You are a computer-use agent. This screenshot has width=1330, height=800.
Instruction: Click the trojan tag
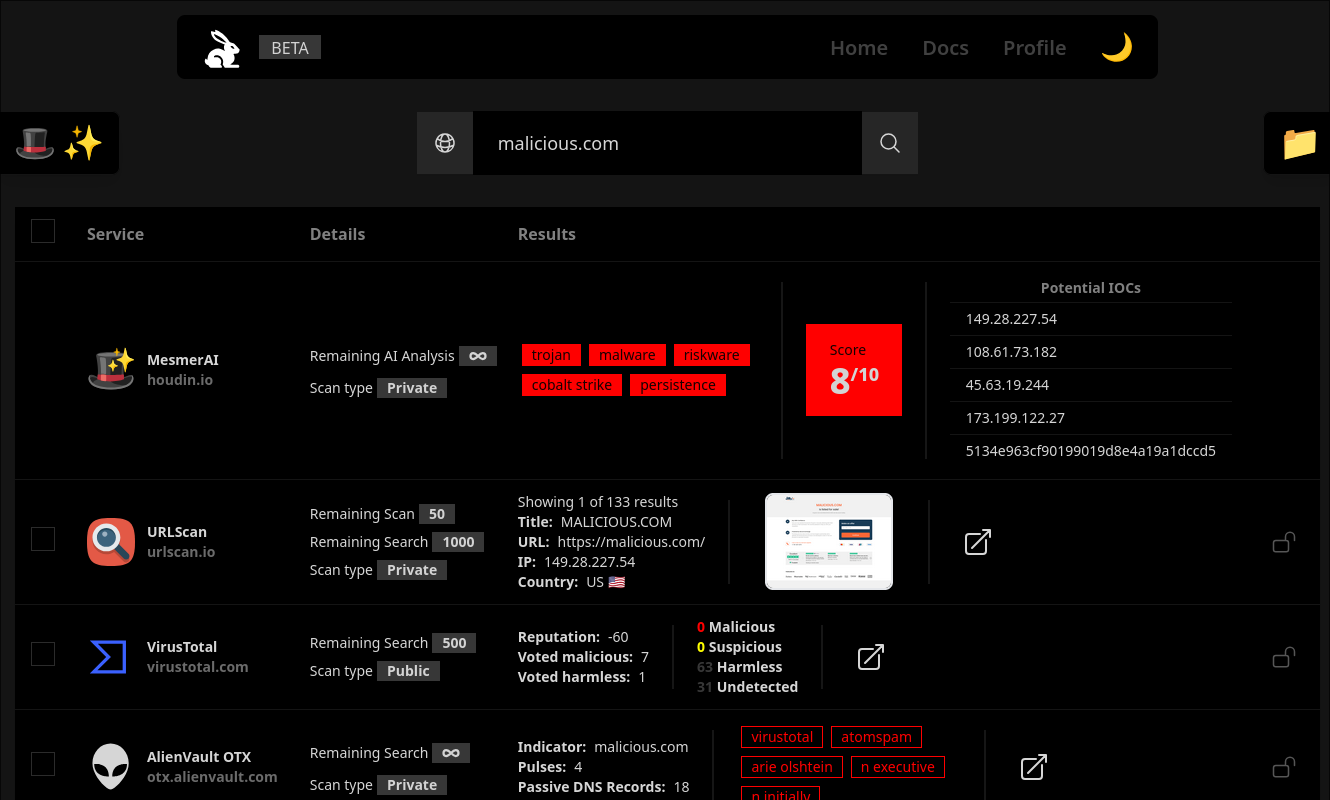coord(551,355)
